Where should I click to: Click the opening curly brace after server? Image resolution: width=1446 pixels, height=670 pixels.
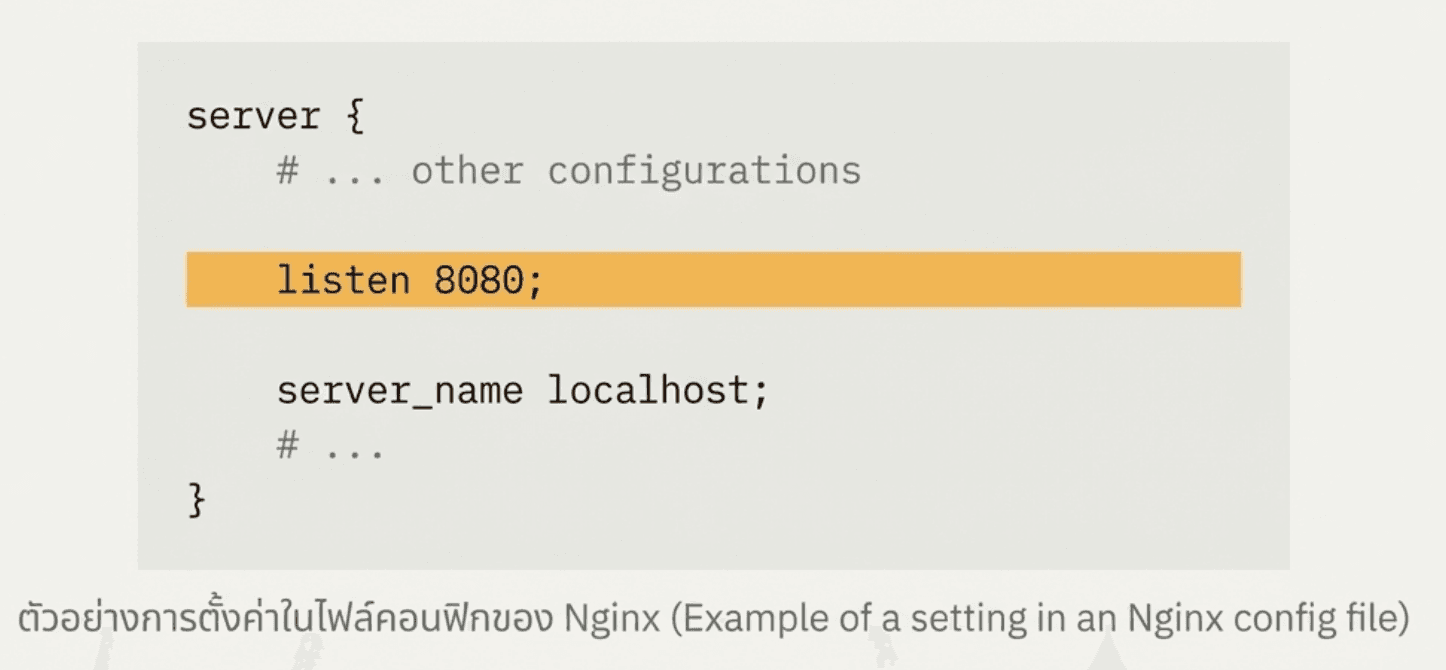click(354, 117)
